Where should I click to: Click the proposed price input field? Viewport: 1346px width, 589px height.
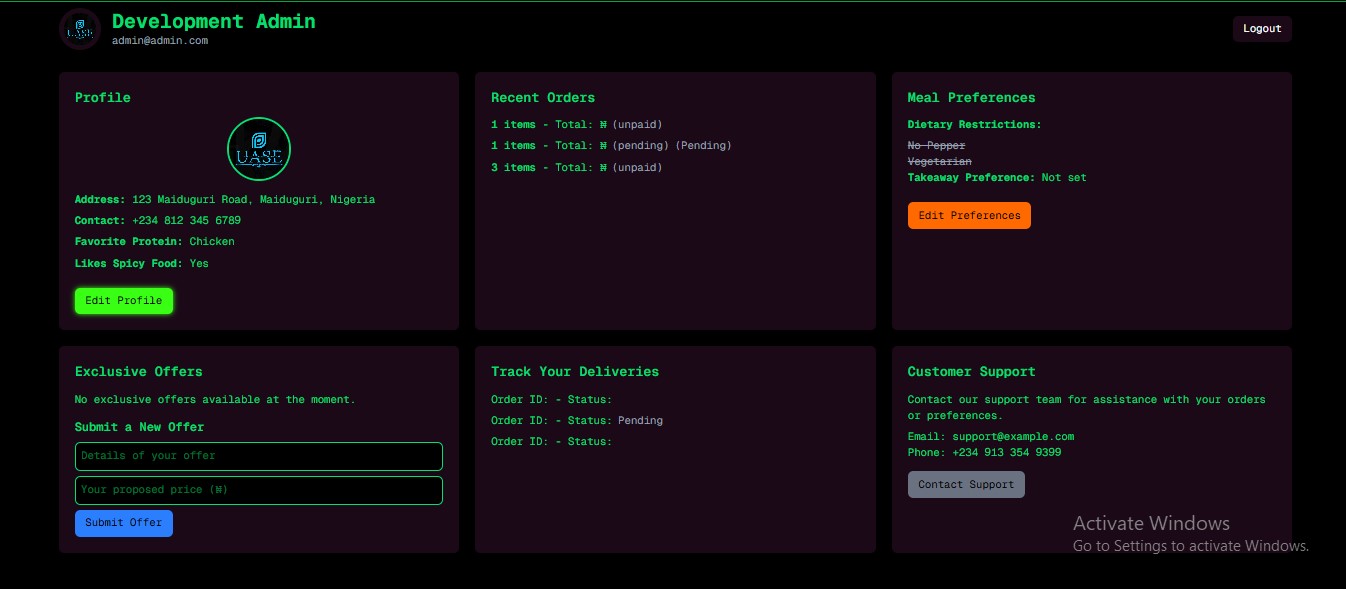(258, 490)
